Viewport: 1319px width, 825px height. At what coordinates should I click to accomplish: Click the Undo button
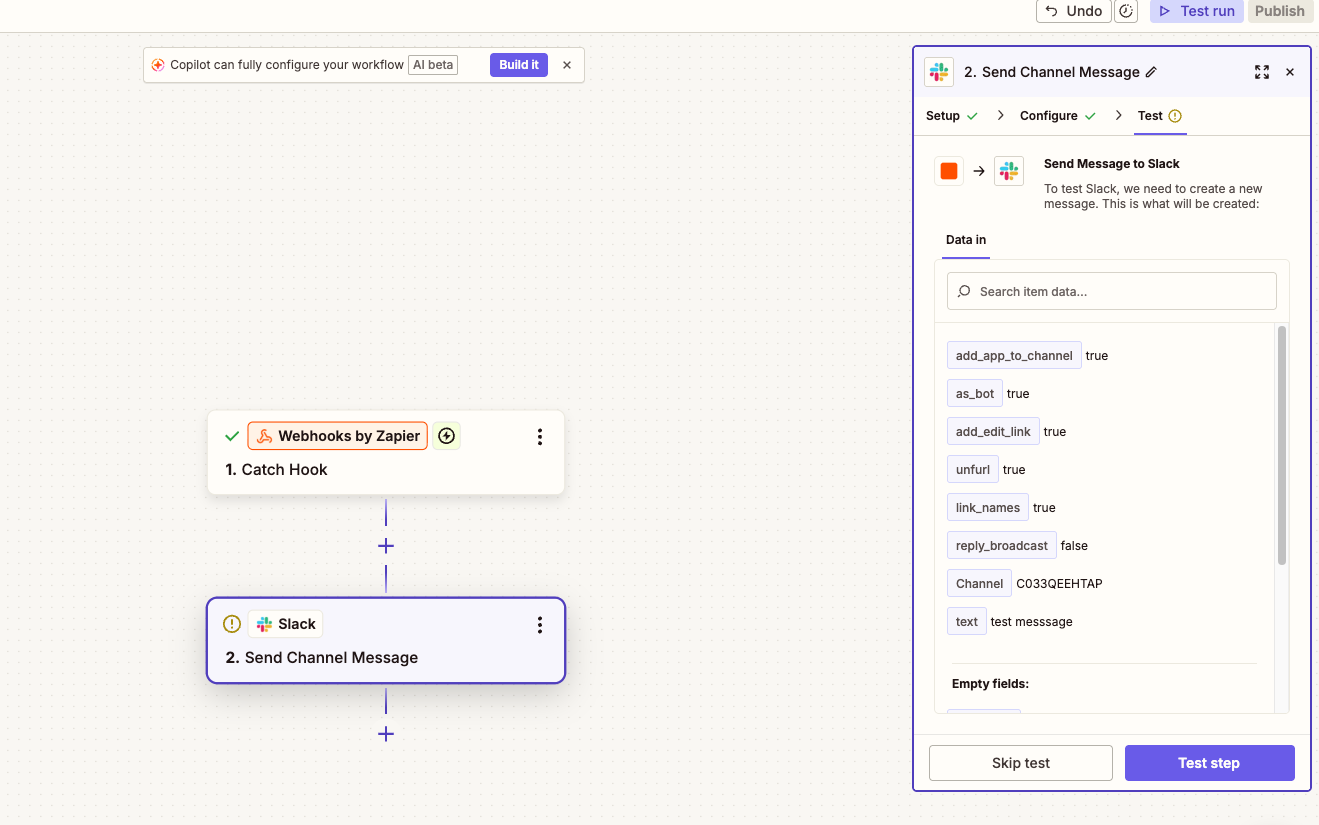click(1073, 11)
